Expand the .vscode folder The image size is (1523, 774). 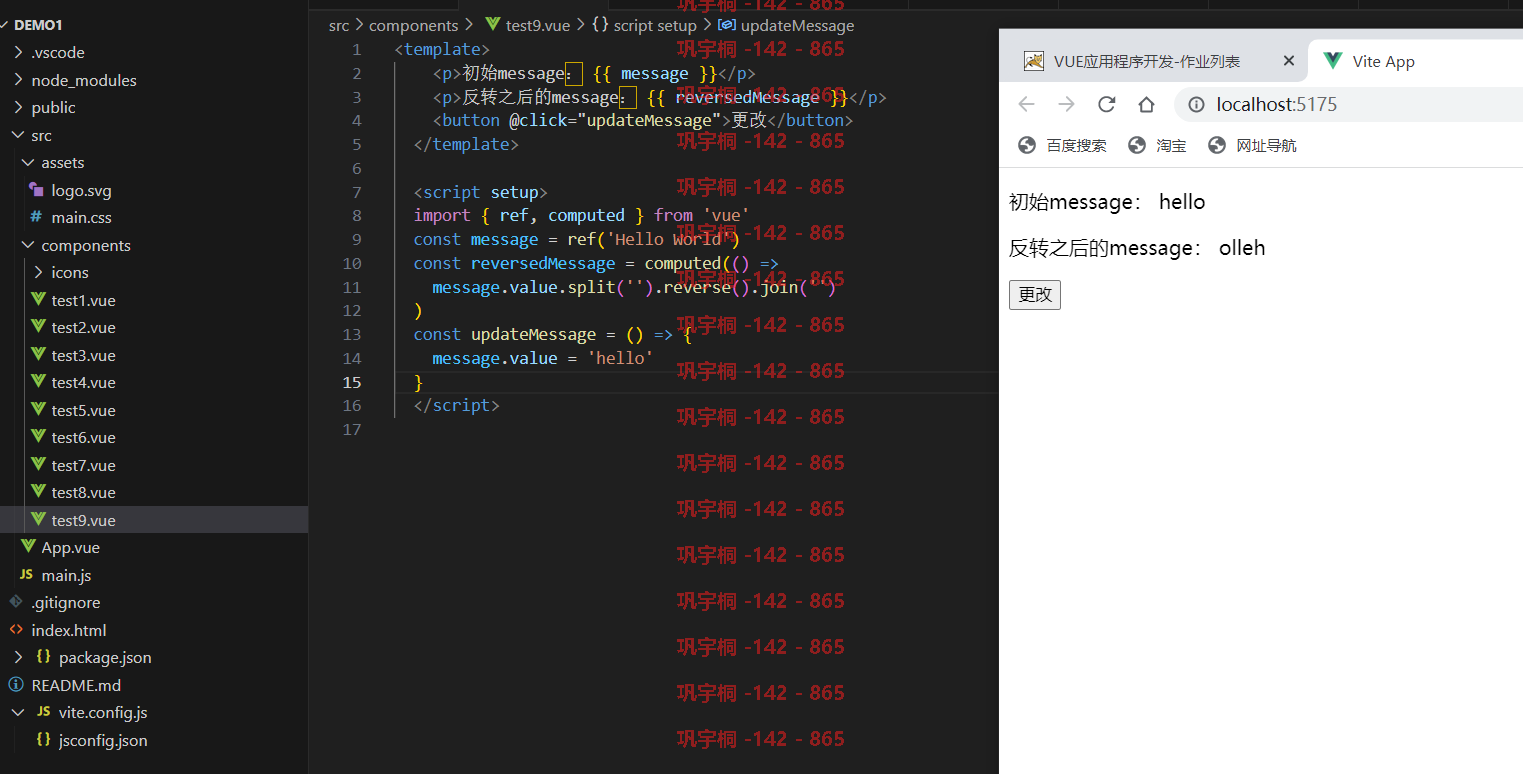(18, 52)
